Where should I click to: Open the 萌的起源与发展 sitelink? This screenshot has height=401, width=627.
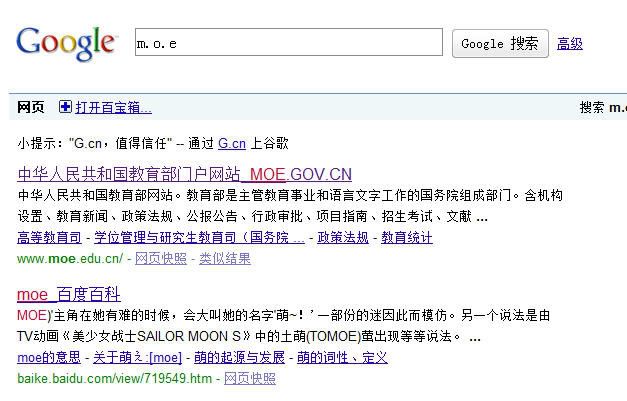(x=240, y=357)
